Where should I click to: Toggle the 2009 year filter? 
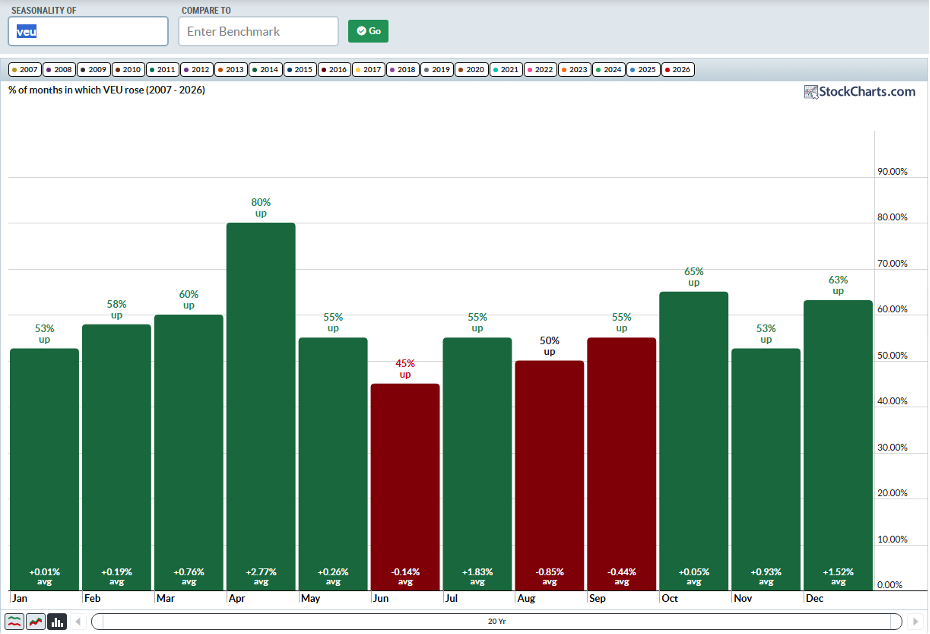coord(93,69)
